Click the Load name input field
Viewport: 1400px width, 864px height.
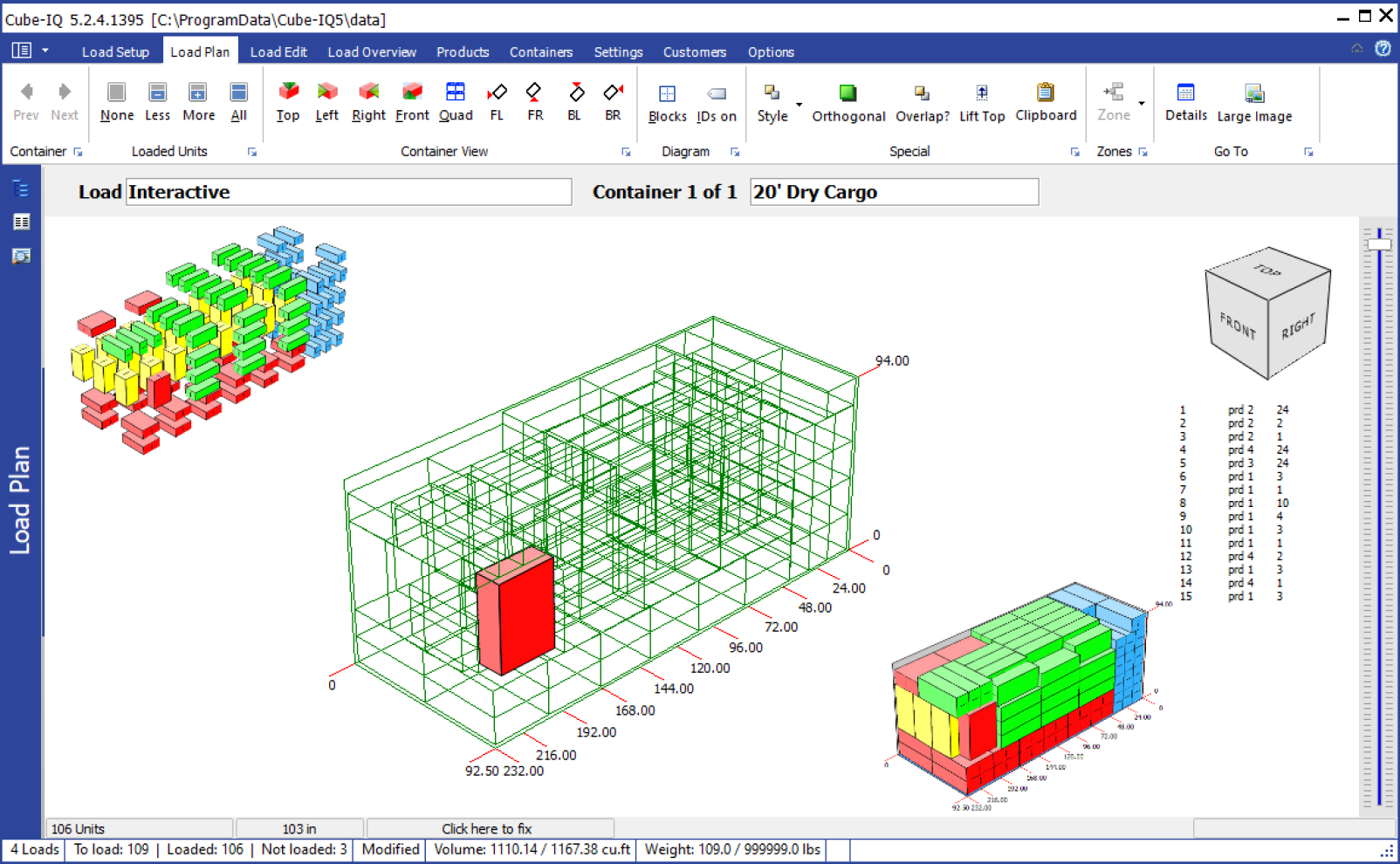(349, 192)
